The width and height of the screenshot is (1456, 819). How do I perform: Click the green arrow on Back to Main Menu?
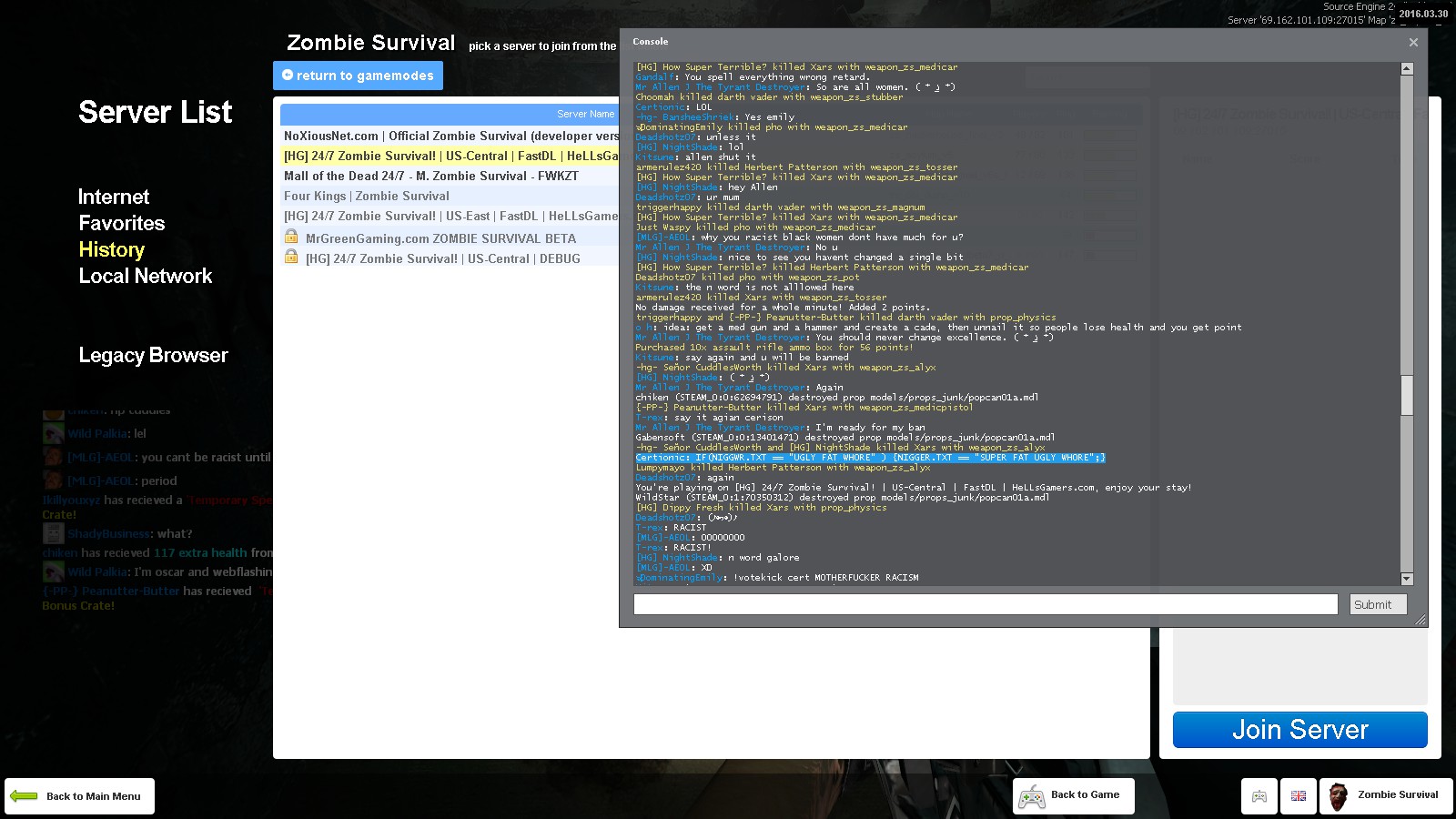pos(24,796)
